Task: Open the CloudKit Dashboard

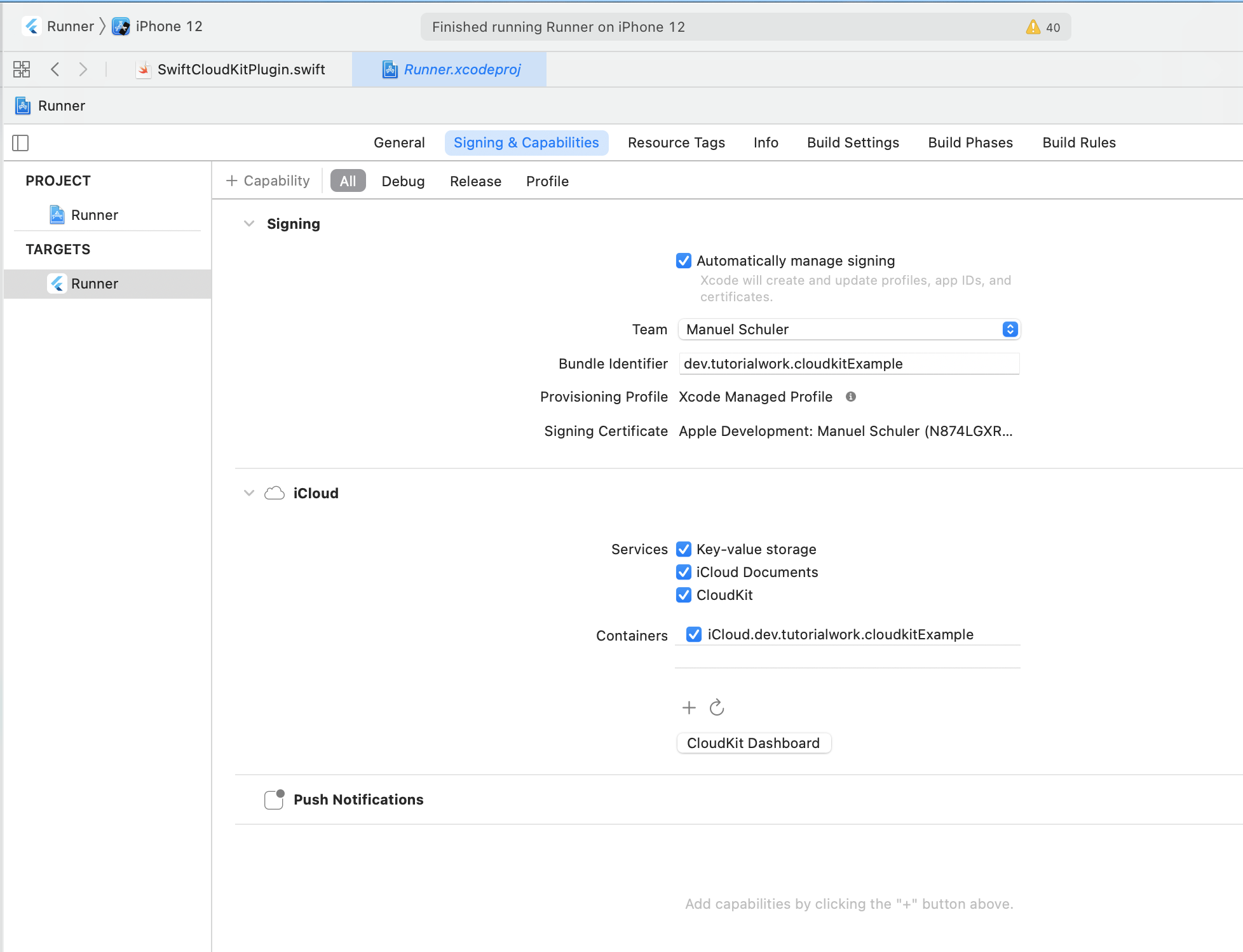Action: (x=754, y=743)
